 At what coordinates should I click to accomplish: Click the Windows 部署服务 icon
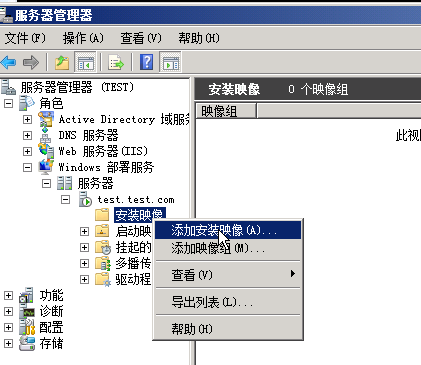click(x=46, y=167)
